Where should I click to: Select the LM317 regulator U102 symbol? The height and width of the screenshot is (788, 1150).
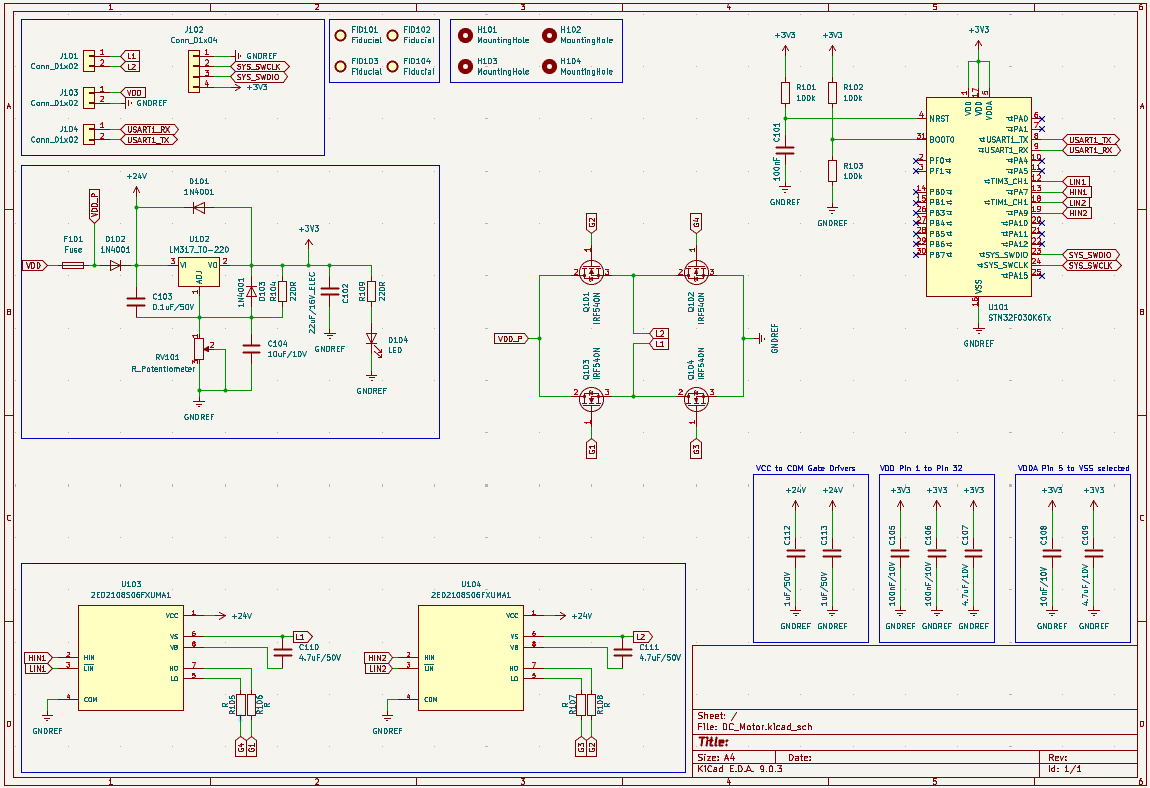[x=198, y=271]
